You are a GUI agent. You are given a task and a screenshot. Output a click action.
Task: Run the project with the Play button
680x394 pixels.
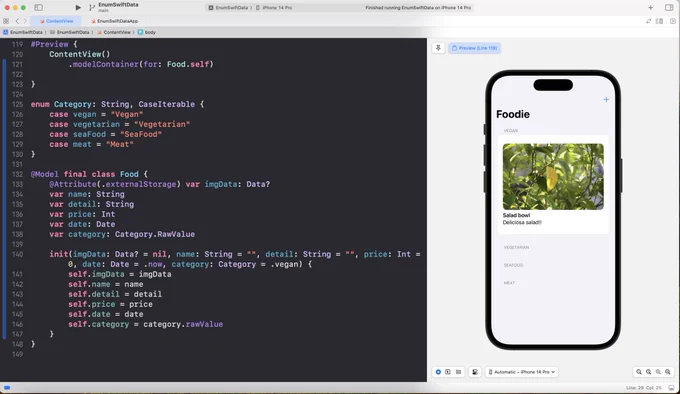[78, 7]
